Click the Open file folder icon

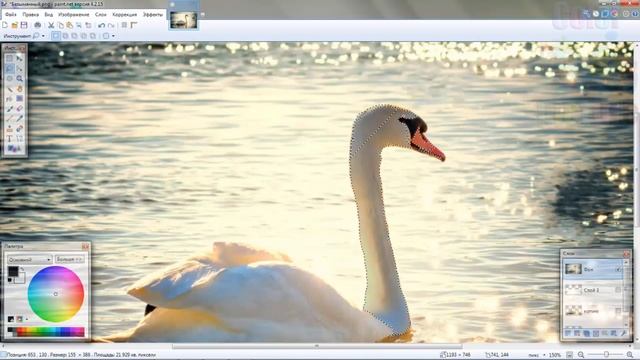click(x=15, y=25)
